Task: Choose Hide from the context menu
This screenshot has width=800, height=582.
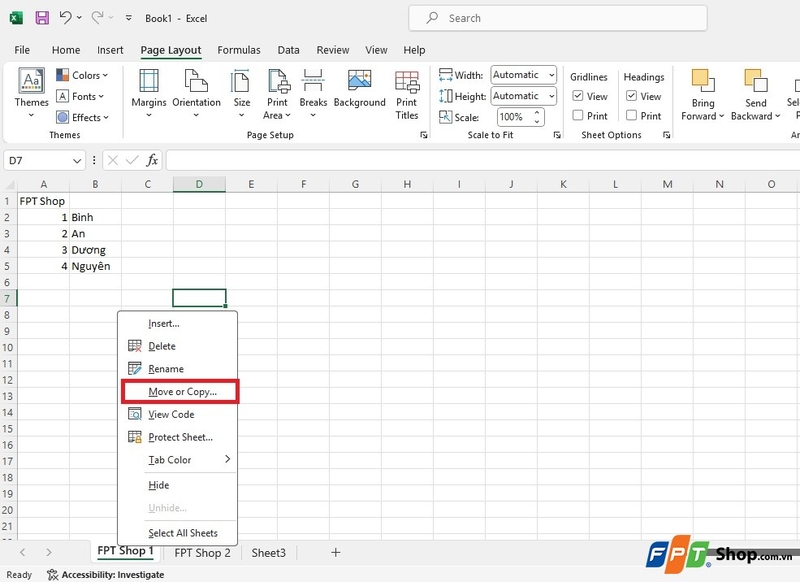Action: 178,485
